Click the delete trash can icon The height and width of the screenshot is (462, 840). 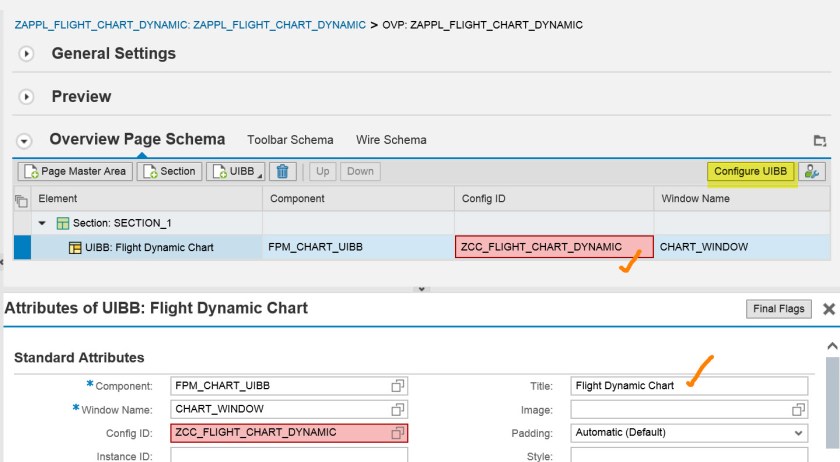click(284, 171)
